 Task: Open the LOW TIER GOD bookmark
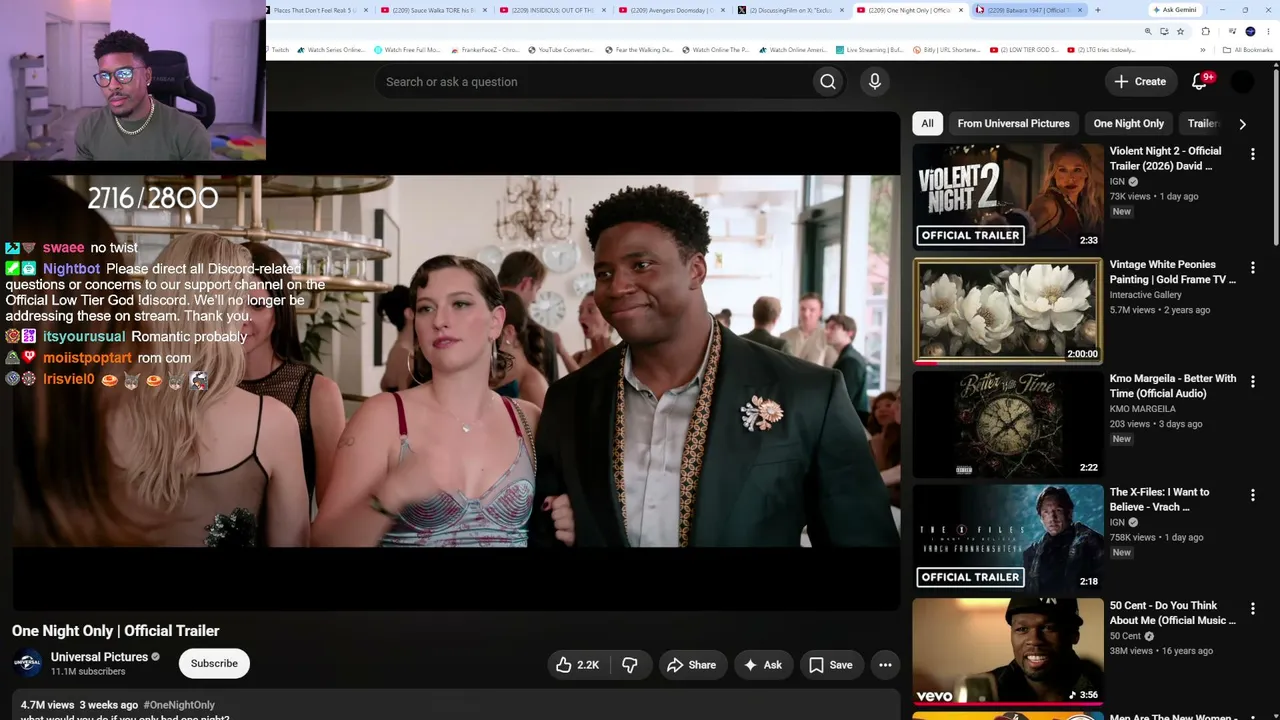pyautogui.click(x=1023, y=50)
